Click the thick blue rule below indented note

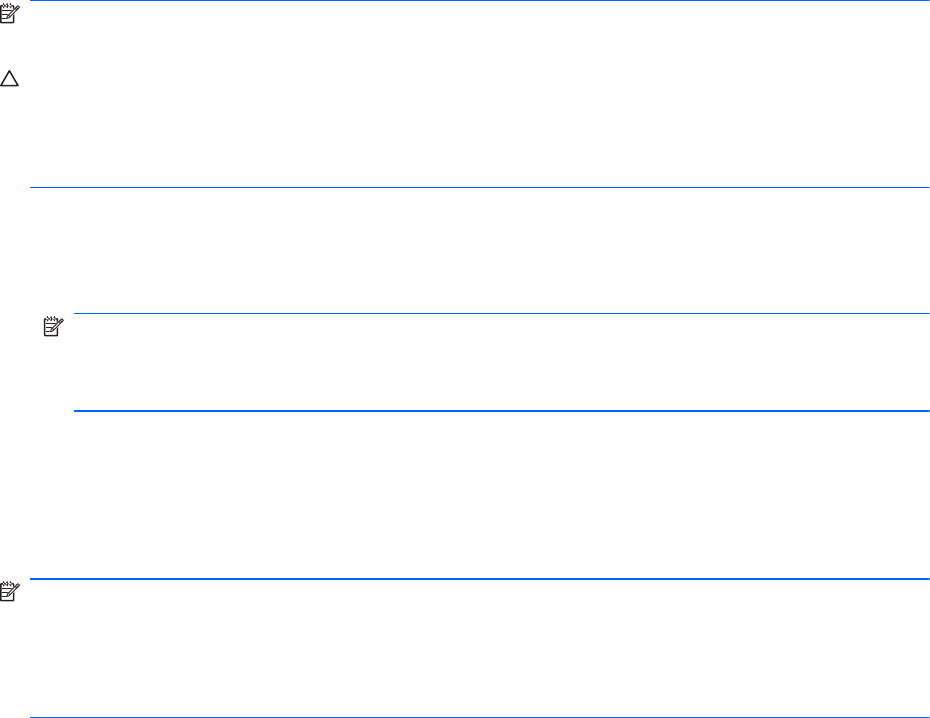pyautogui.click(x=501, y=410)
